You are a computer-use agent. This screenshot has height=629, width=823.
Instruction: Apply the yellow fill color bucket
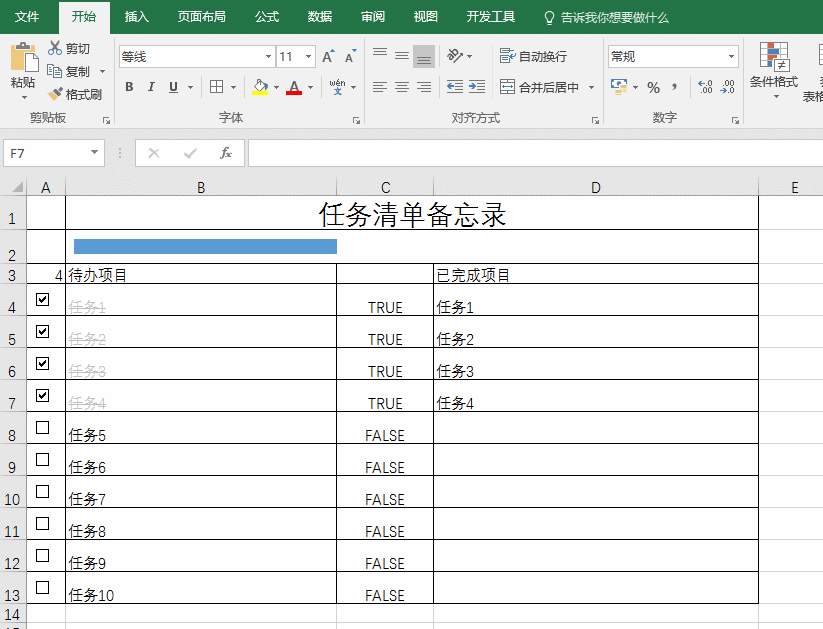(x=260, y=88)
